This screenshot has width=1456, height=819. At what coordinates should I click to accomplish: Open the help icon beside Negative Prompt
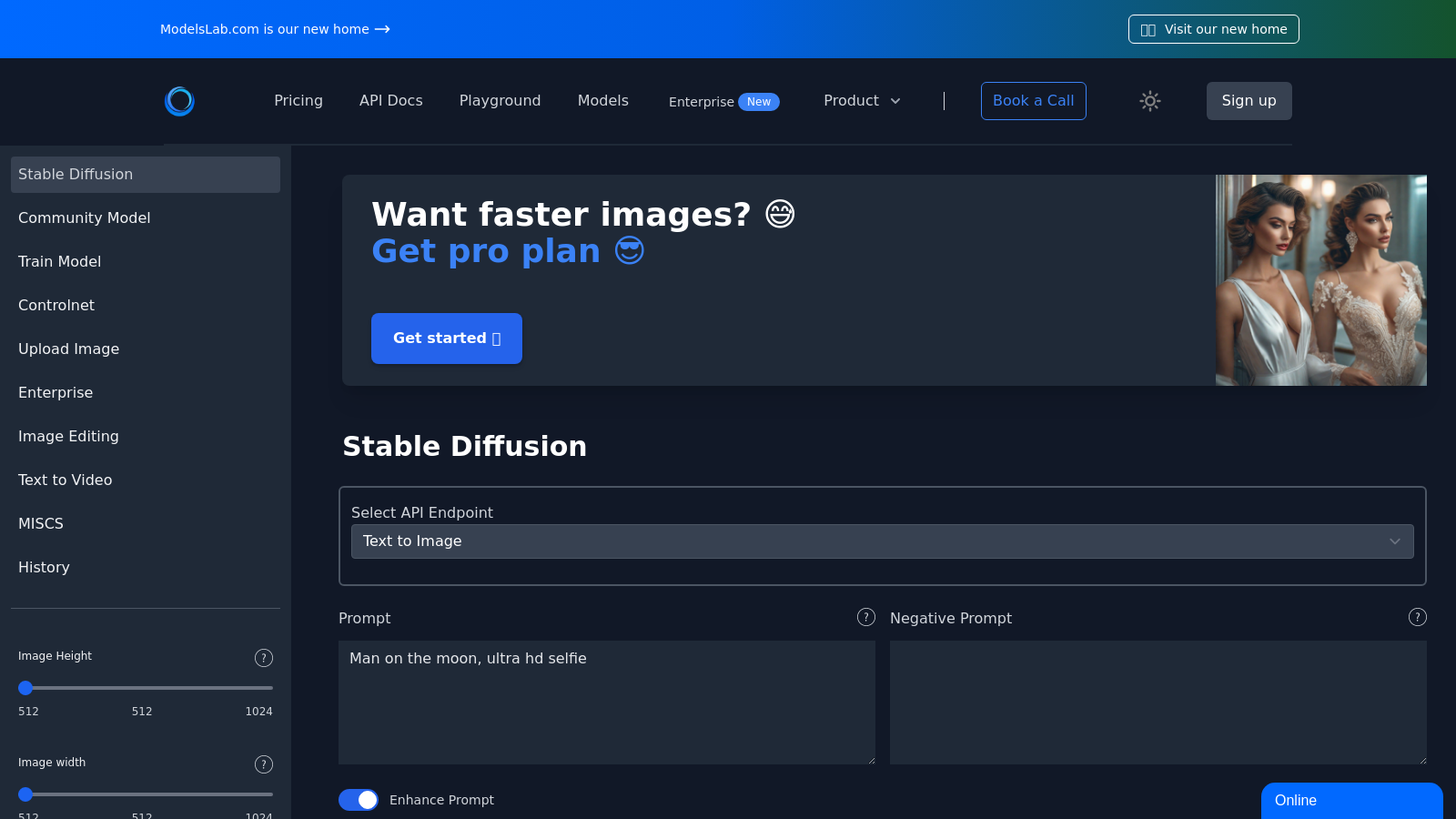point(1417,617)
